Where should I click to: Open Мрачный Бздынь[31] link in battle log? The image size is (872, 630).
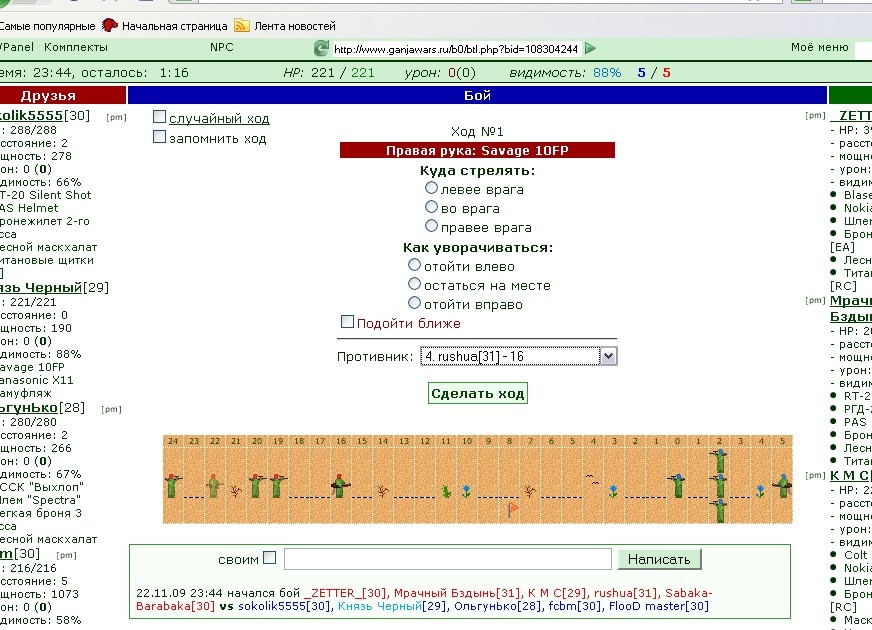(x=458, y=593)
